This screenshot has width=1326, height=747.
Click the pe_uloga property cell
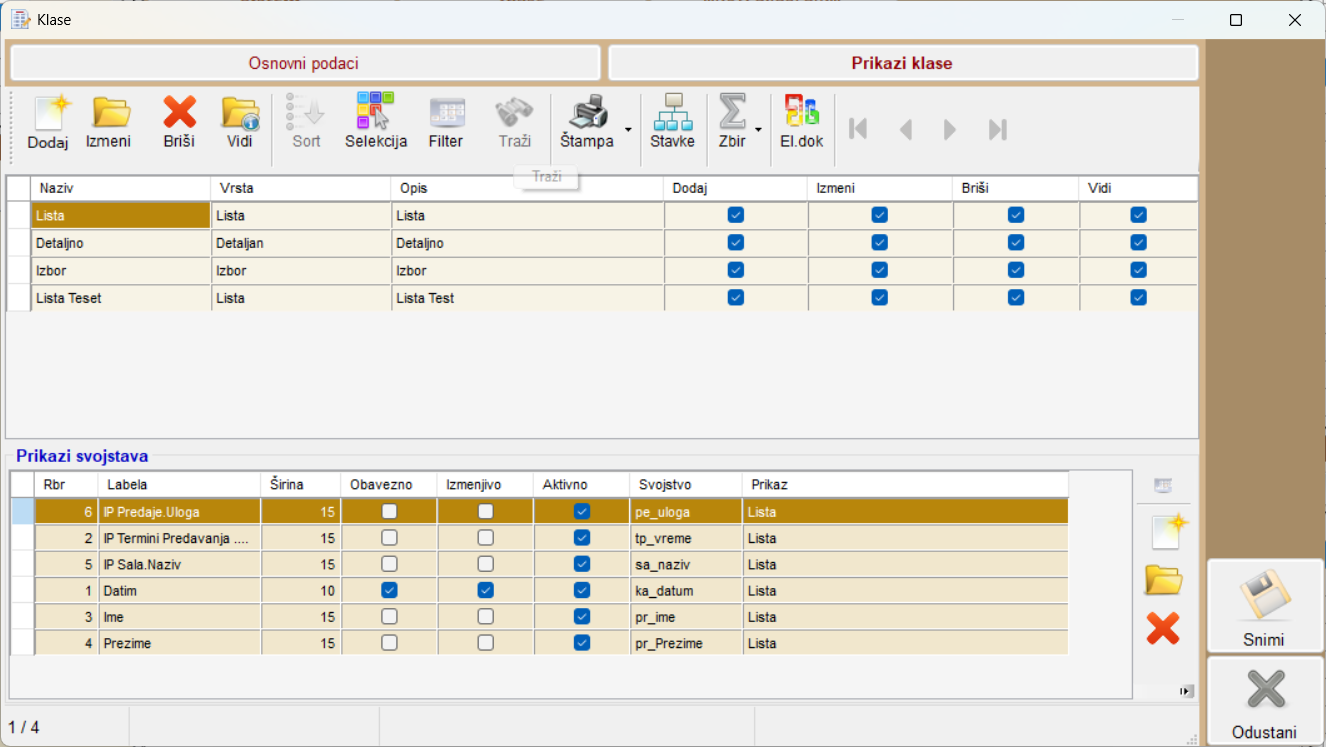pos(686,512)
